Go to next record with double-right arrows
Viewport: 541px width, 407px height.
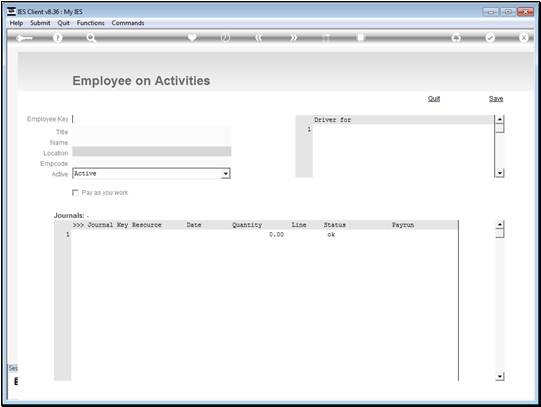click(x=293, y=38)
